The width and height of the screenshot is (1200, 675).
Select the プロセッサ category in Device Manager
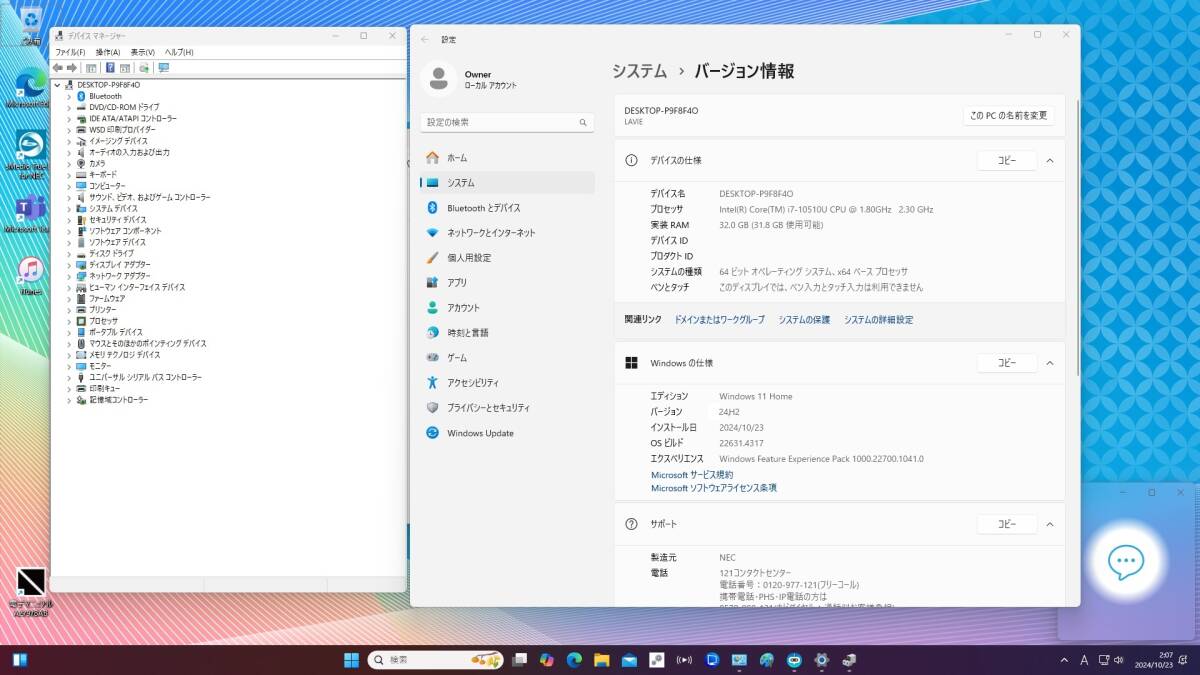point(103,320)
